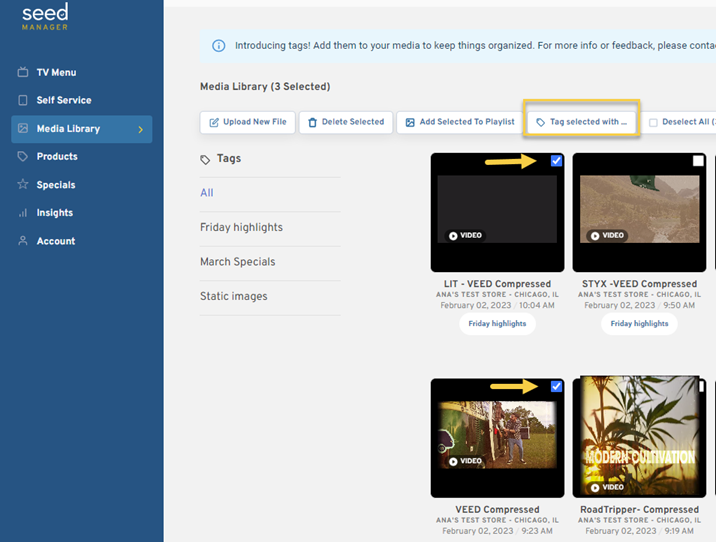
Task: Open VEED Compressed video thumbnail
Action: pos(497,438)
